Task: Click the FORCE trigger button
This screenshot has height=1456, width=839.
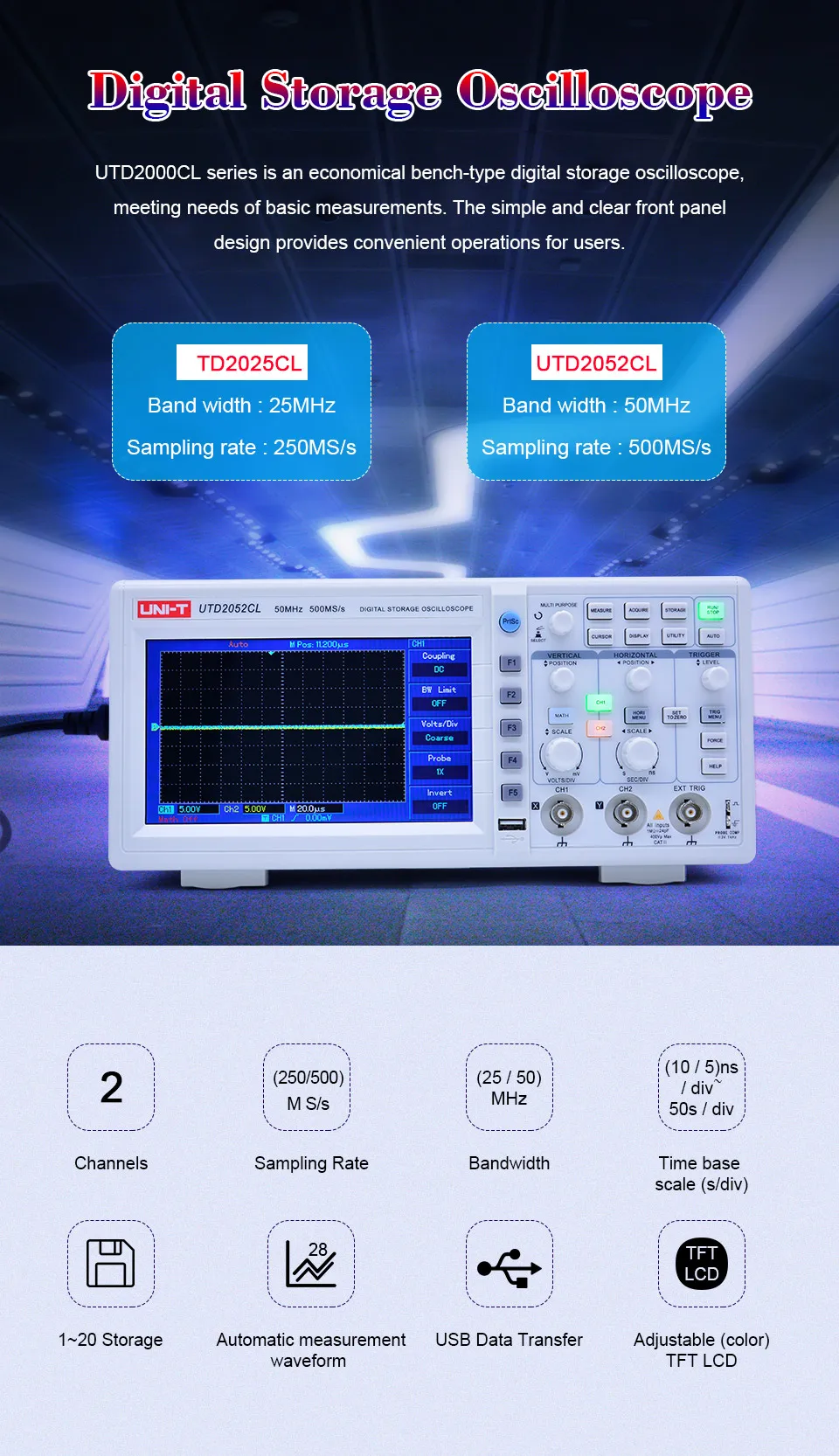Action: pyautogui.click(x=714, y=740)
